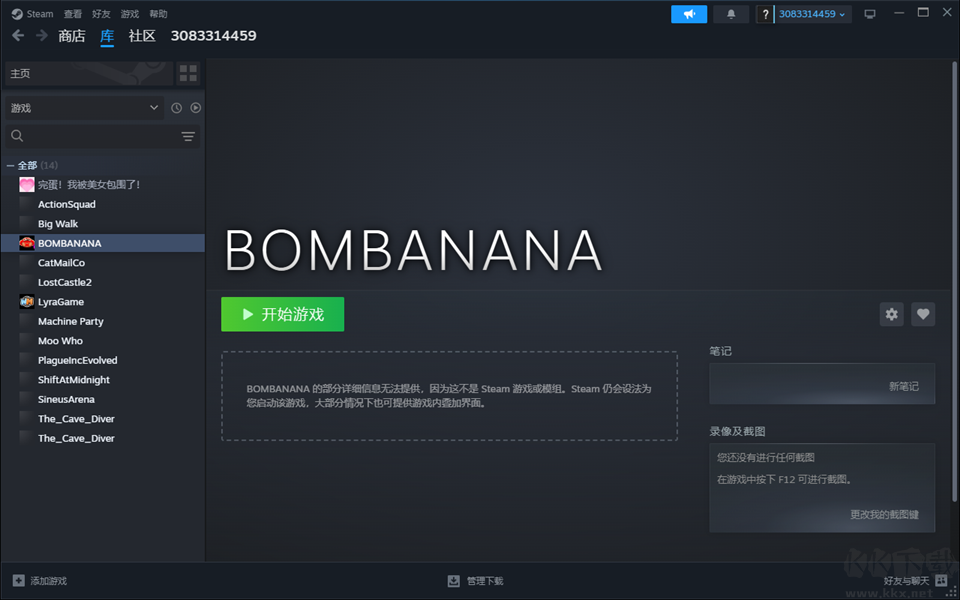This screenshot has height=600, width=960.
Task: Expand the 3083314459 account dropdown
Action: (812, 14)
